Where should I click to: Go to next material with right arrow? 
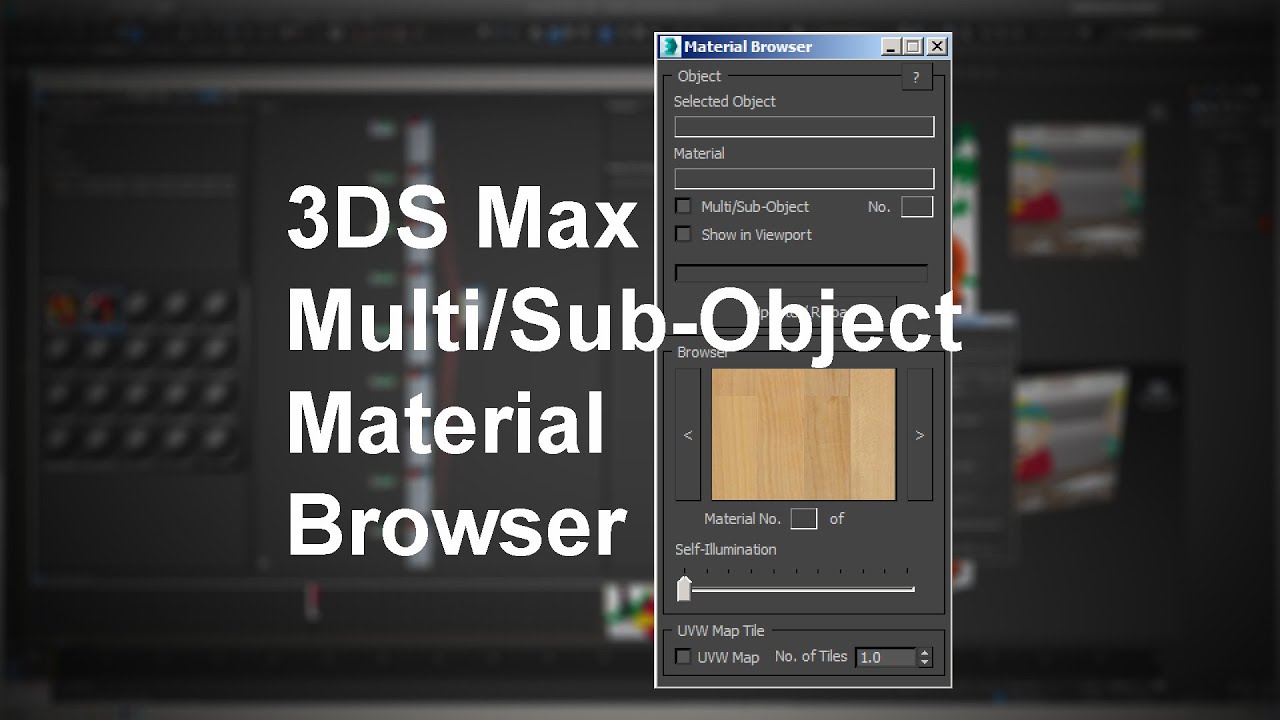(x=920, y=435)
